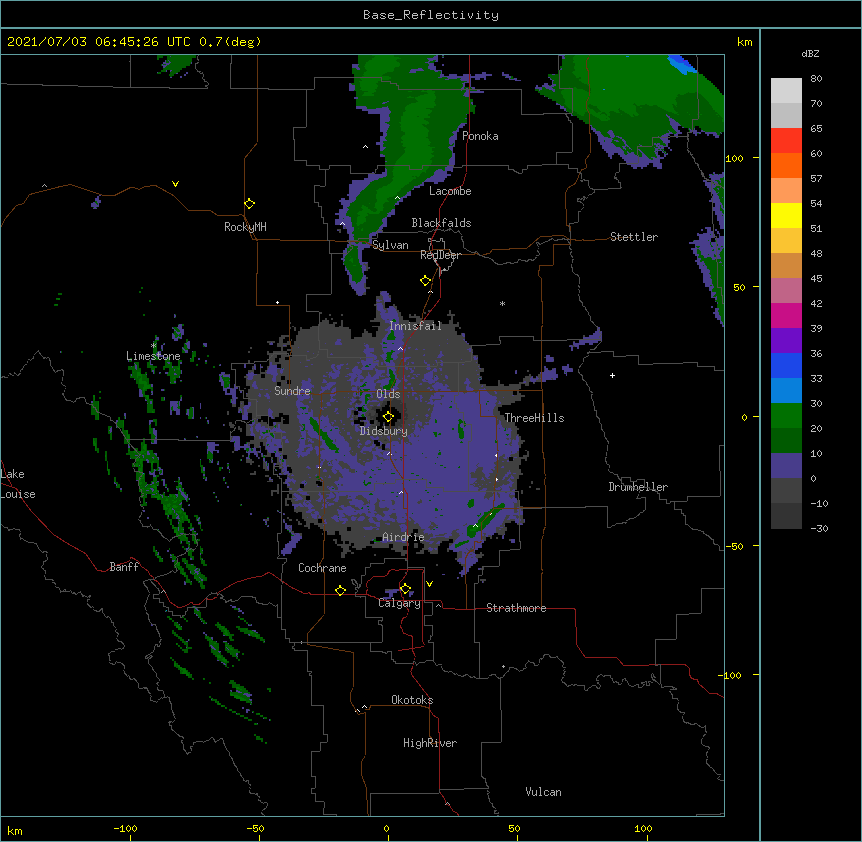Click the -50 tick on the right axis

[x=734, y=546]
